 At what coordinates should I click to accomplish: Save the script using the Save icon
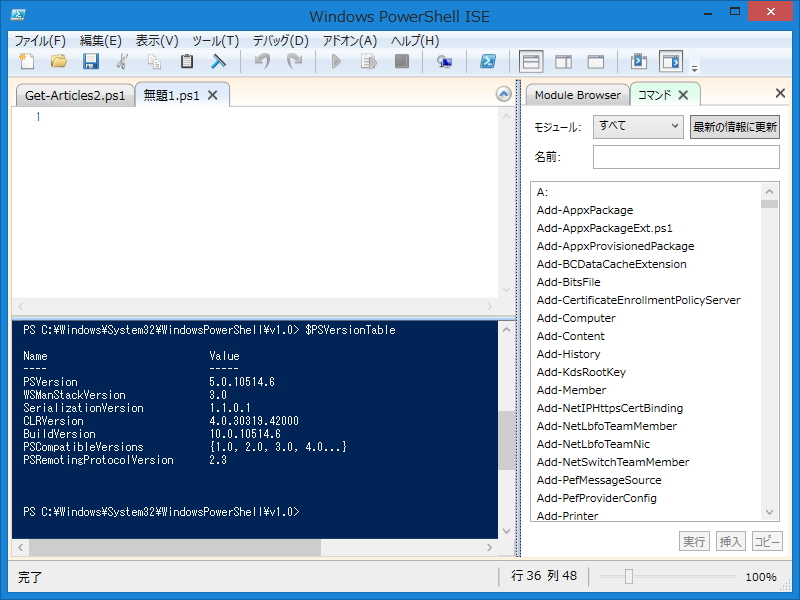click(90, 62)
